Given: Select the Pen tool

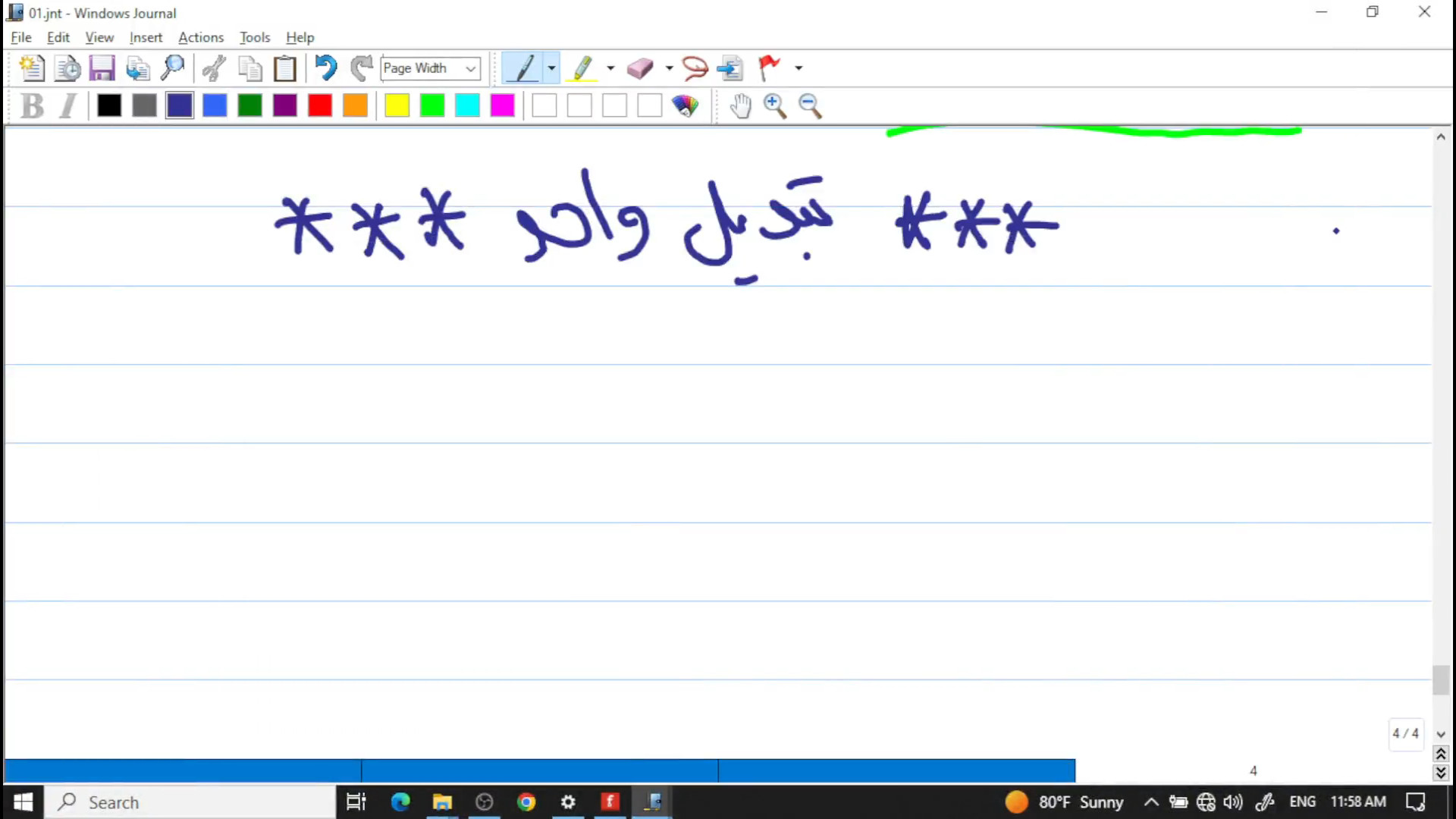Looking at the screenshot, I should point(523,68).
